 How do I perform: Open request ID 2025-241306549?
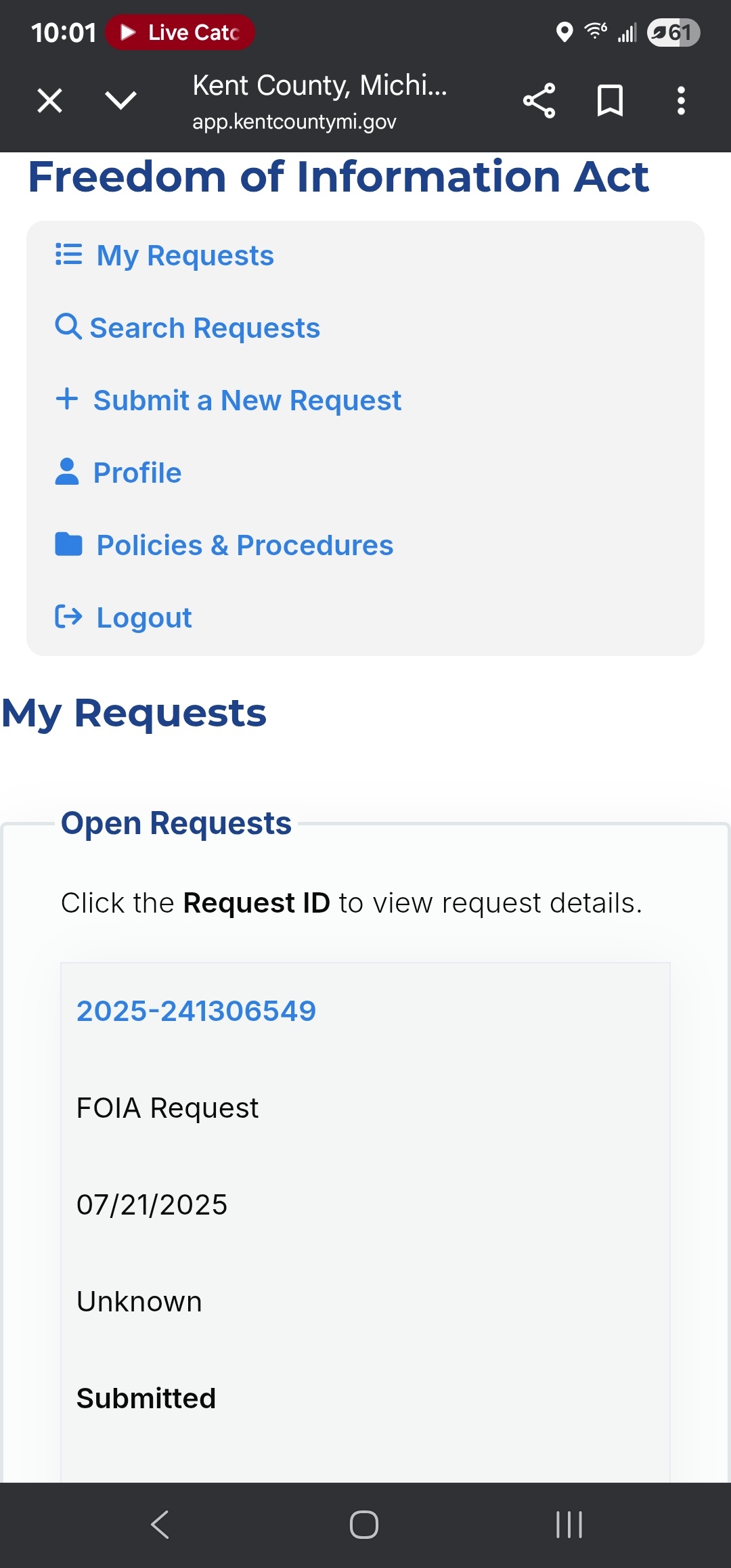click(196, 1011)
